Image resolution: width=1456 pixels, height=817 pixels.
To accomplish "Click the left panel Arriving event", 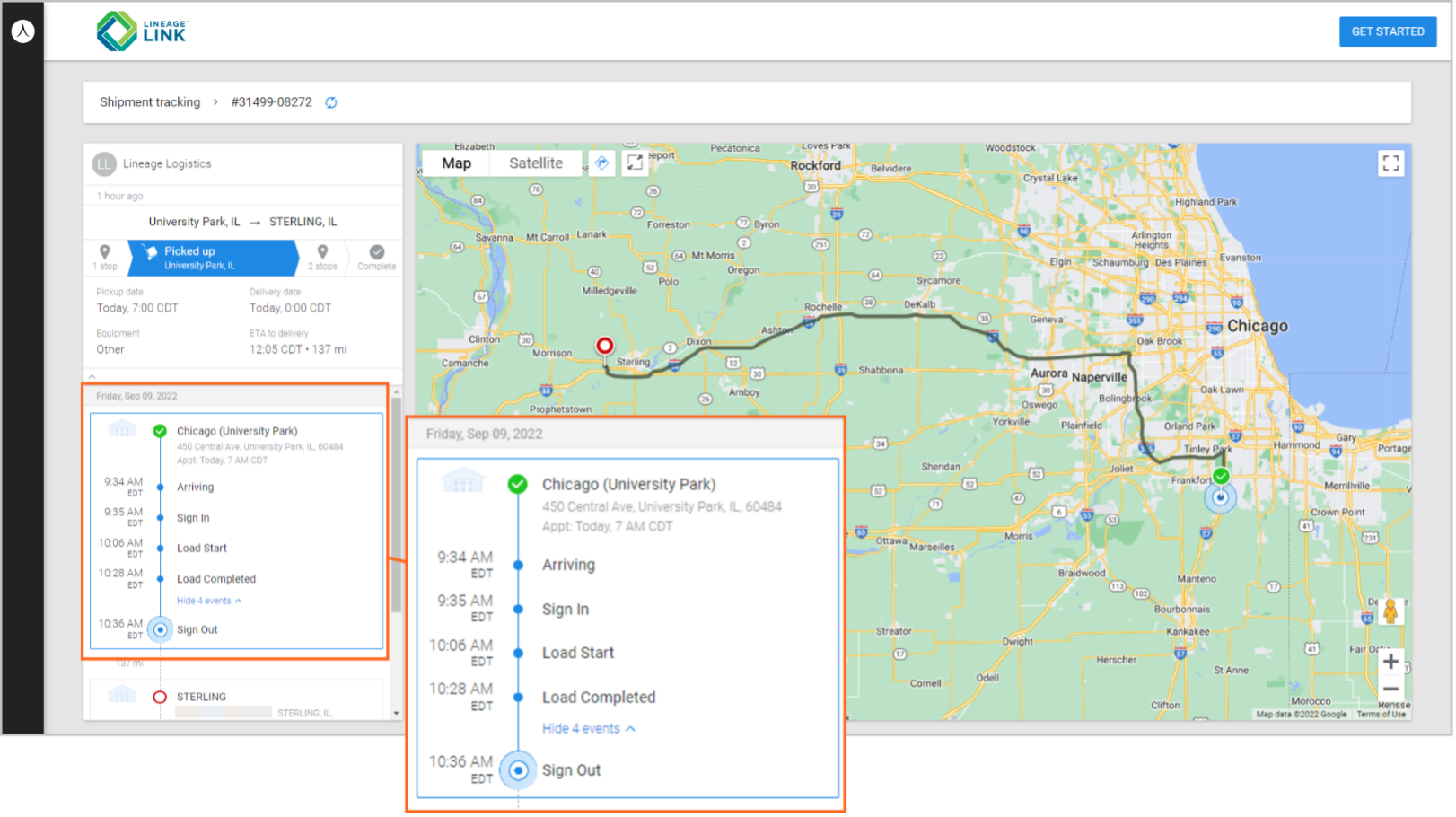I will pos(195,488).
